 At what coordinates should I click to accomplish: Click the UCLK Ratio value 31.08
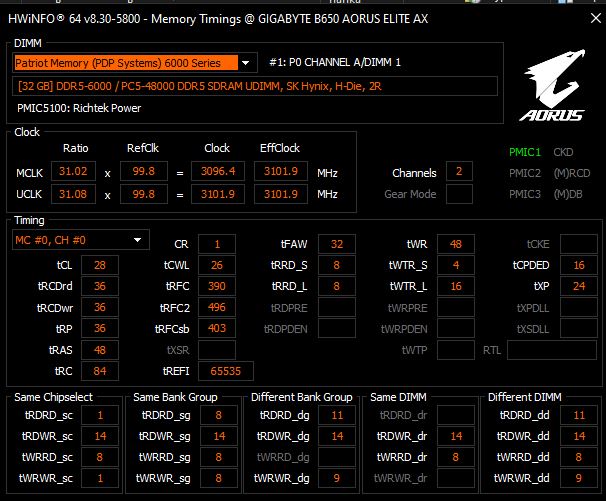pyautogui.click(x=73, y=194)
